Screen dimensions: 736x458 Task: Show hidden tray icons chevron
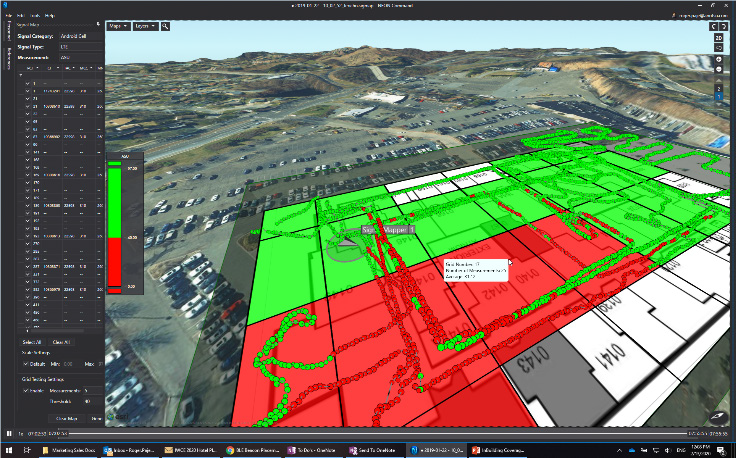pos(620,450)
